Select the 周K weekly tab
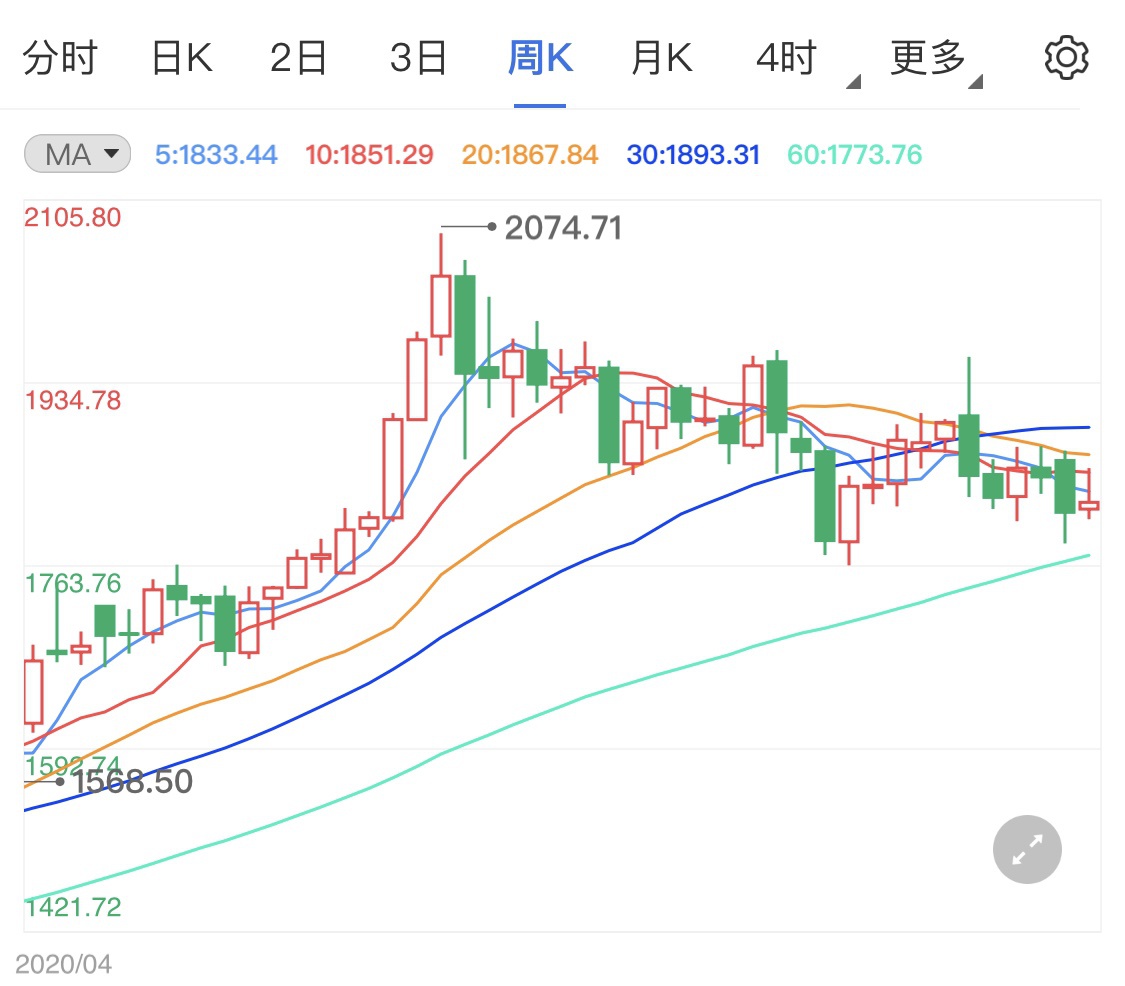 point(540,58)
